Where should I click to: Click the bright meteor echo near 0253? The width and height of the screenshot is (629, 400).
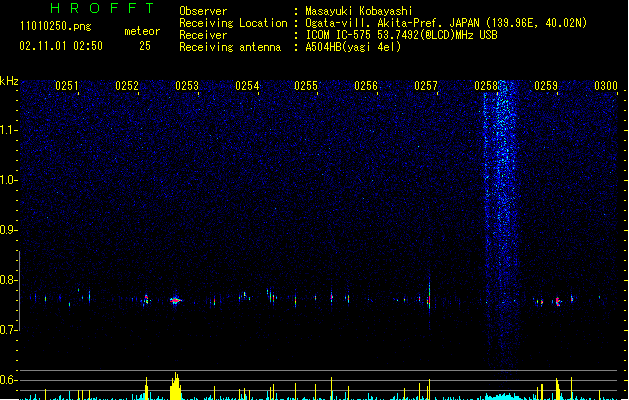tap(175, 300)
